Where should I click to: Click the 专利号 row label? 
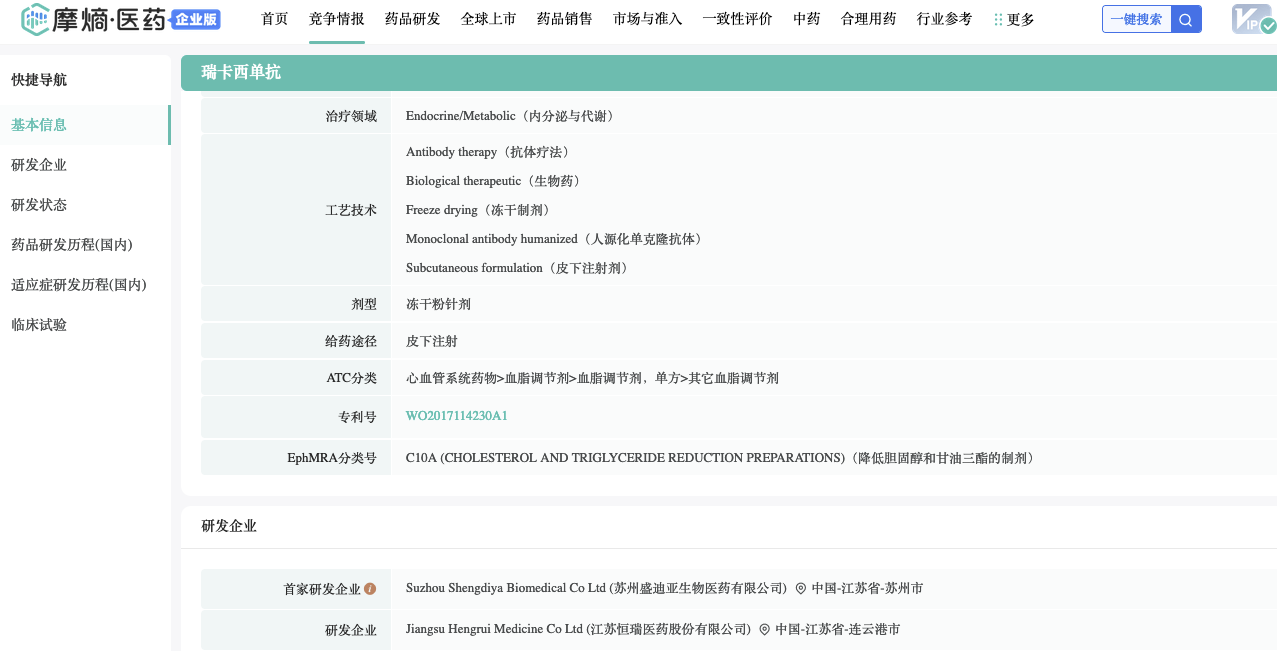(357, 416)
